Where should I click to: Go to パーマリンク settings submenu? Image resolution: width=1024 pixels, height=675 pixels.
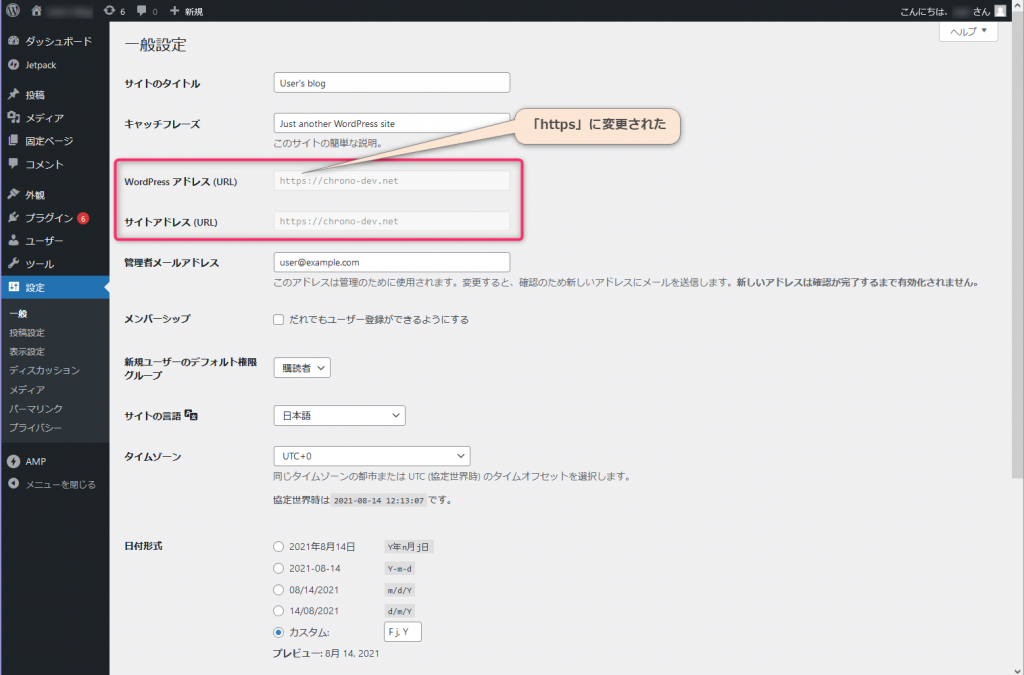click(x=36, y=409)
